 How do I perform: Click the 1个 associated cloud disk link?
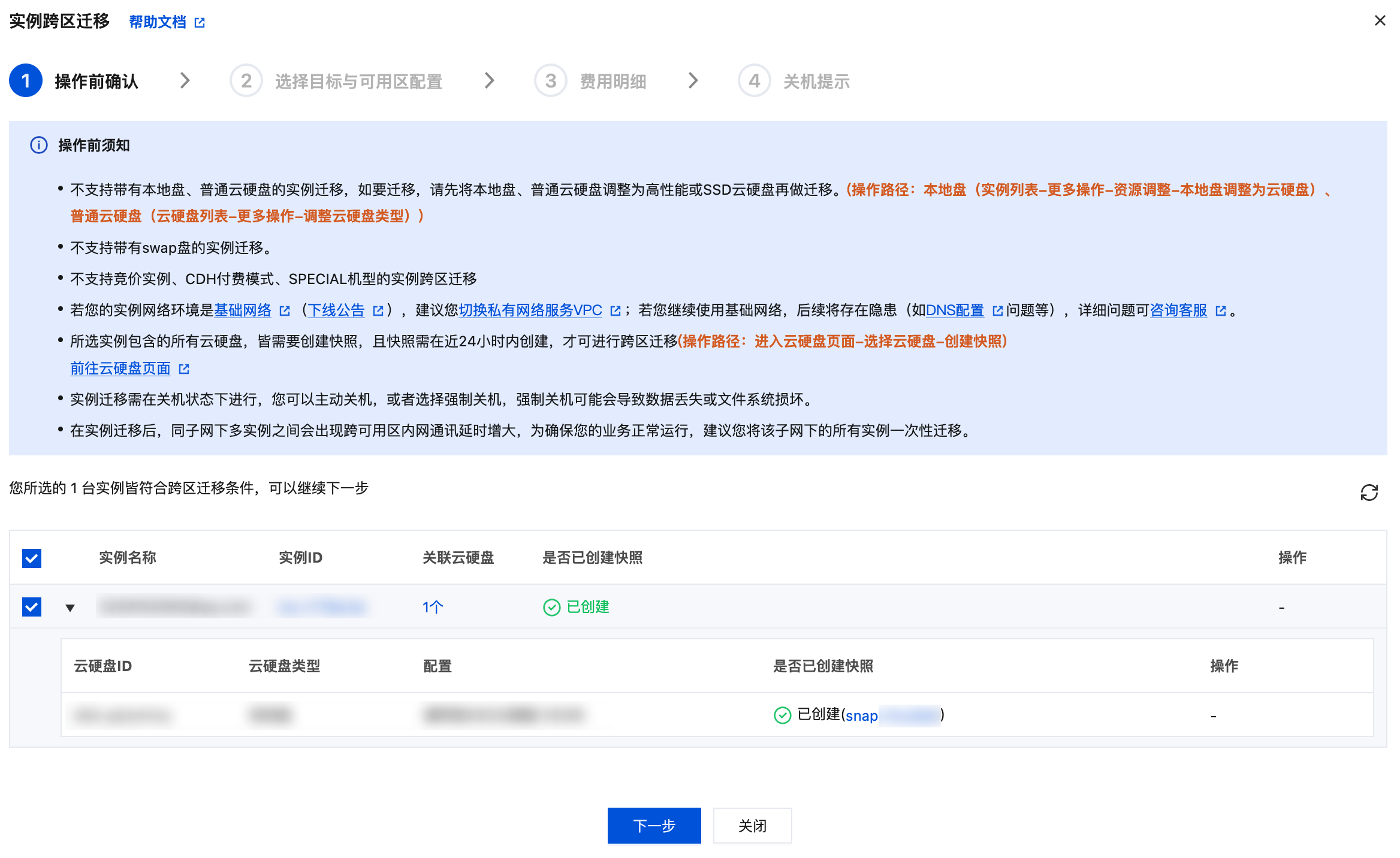click(432, 607)
